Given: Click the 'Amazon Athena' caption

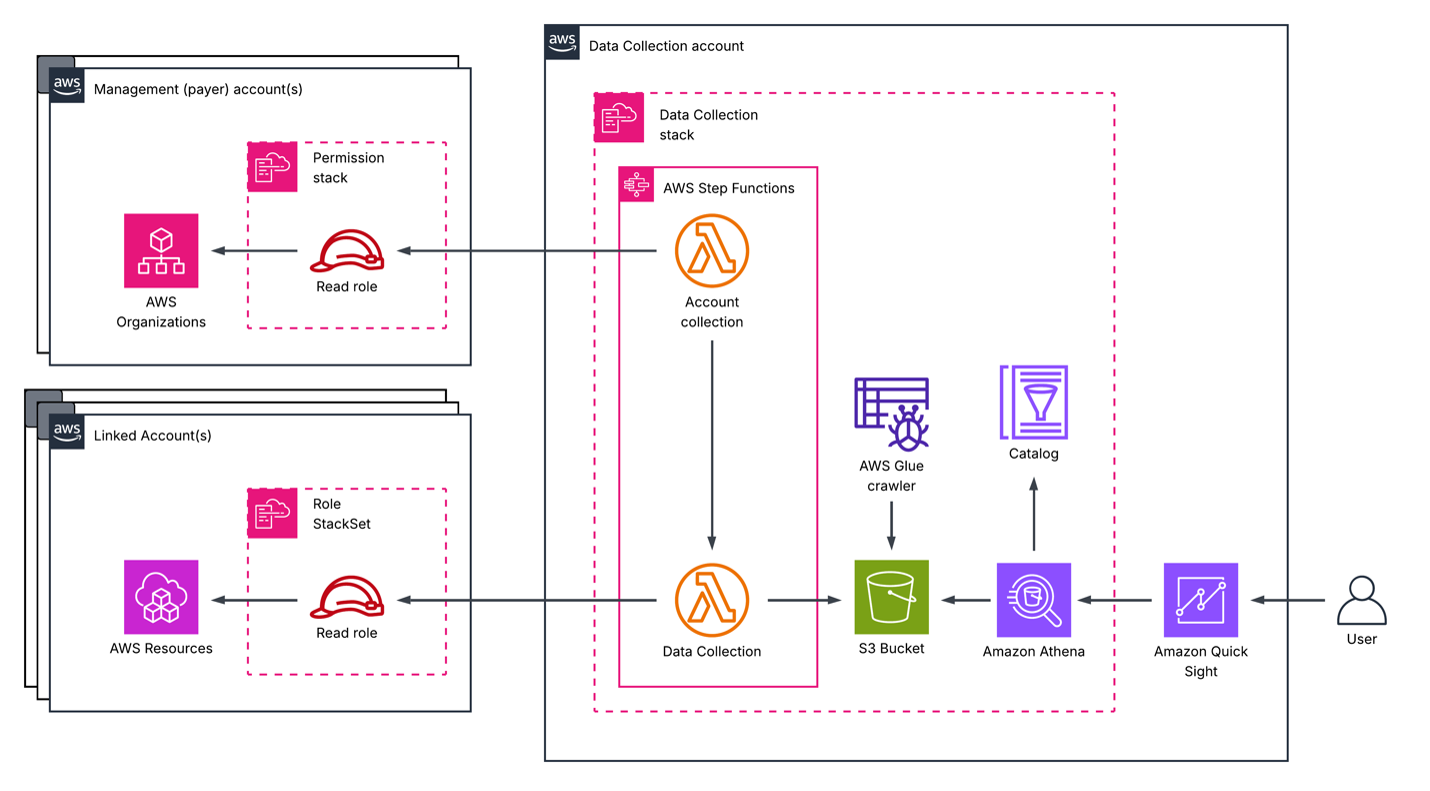Looking at the screenshot, I should pos(1034,651).
